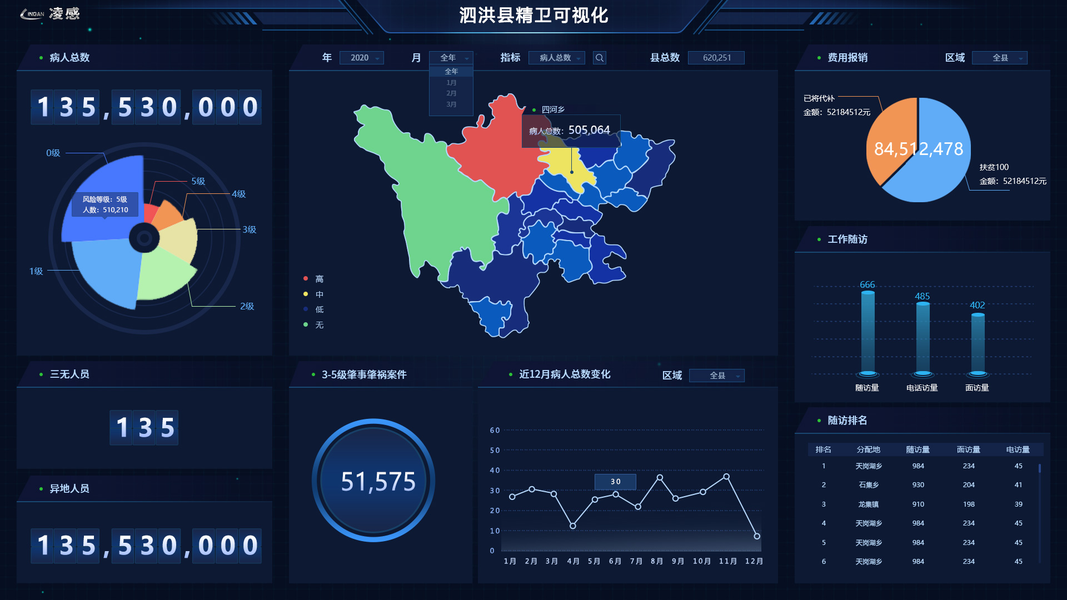Open the 费用报销 区域 全县 dropdown
The image size is (1067, 600).
tap(1000, 58)
